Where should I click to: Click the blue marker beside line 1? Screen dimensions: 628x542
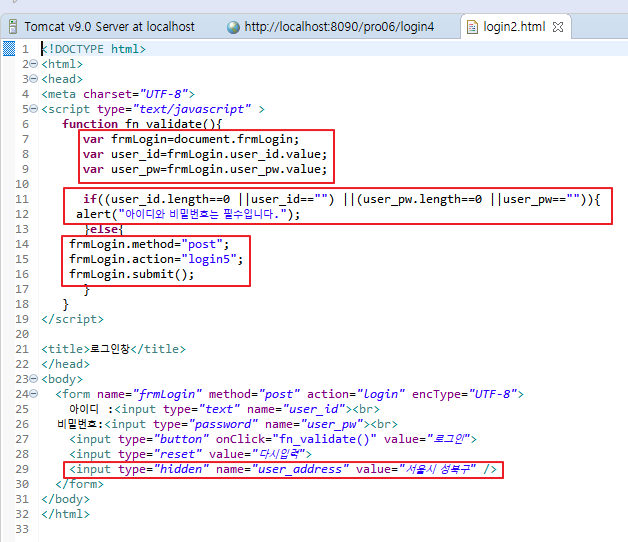pyautogui.click(x=9, y=48)
